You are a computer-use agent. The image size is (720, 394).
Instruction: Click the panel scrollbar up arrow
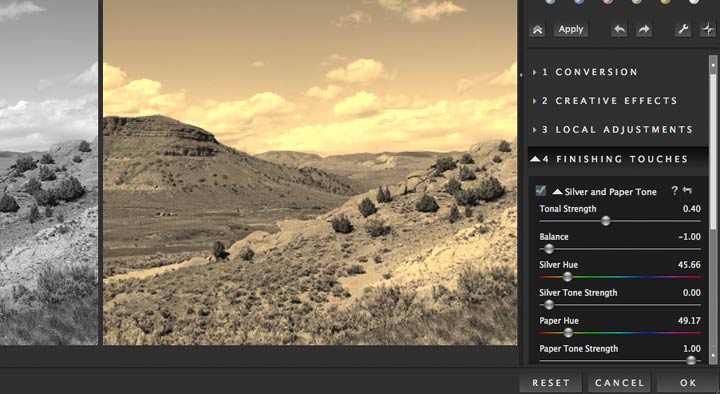pos(713,65)
